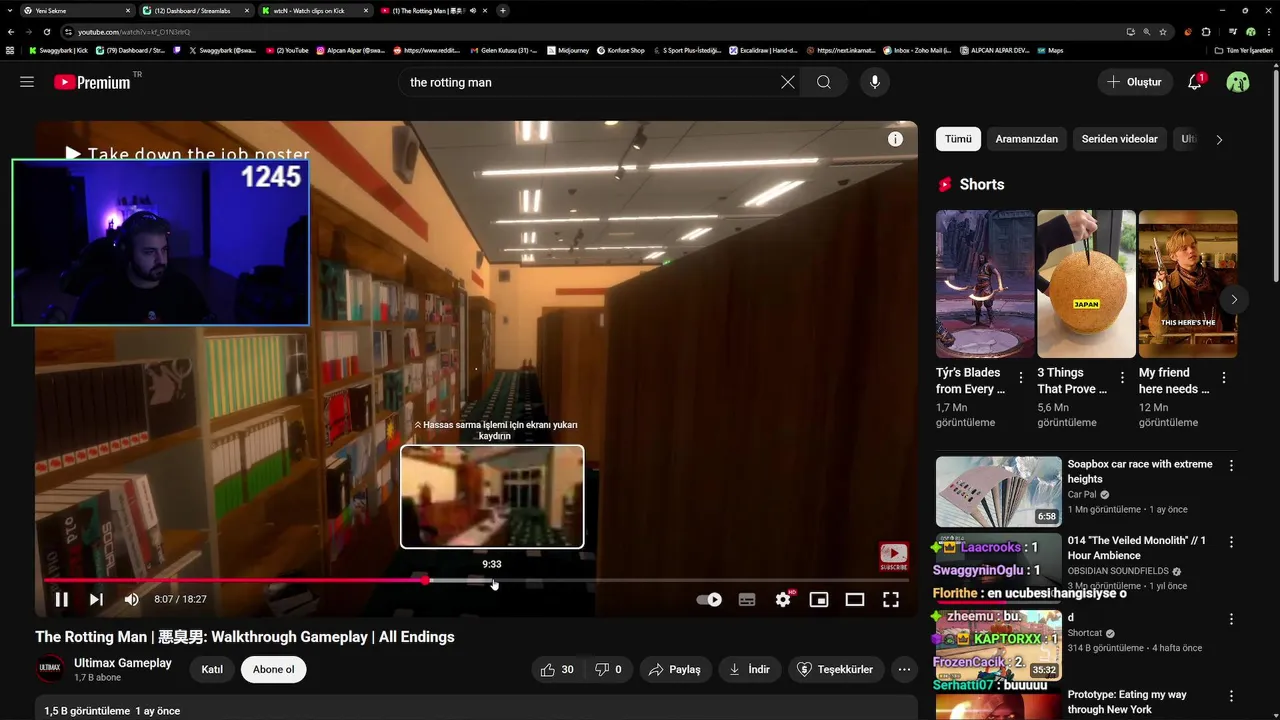This screenshot has width=1280, height=720.
Task: Switch to Yeni Sekme browser tab
Action: (x=76, y=11)
